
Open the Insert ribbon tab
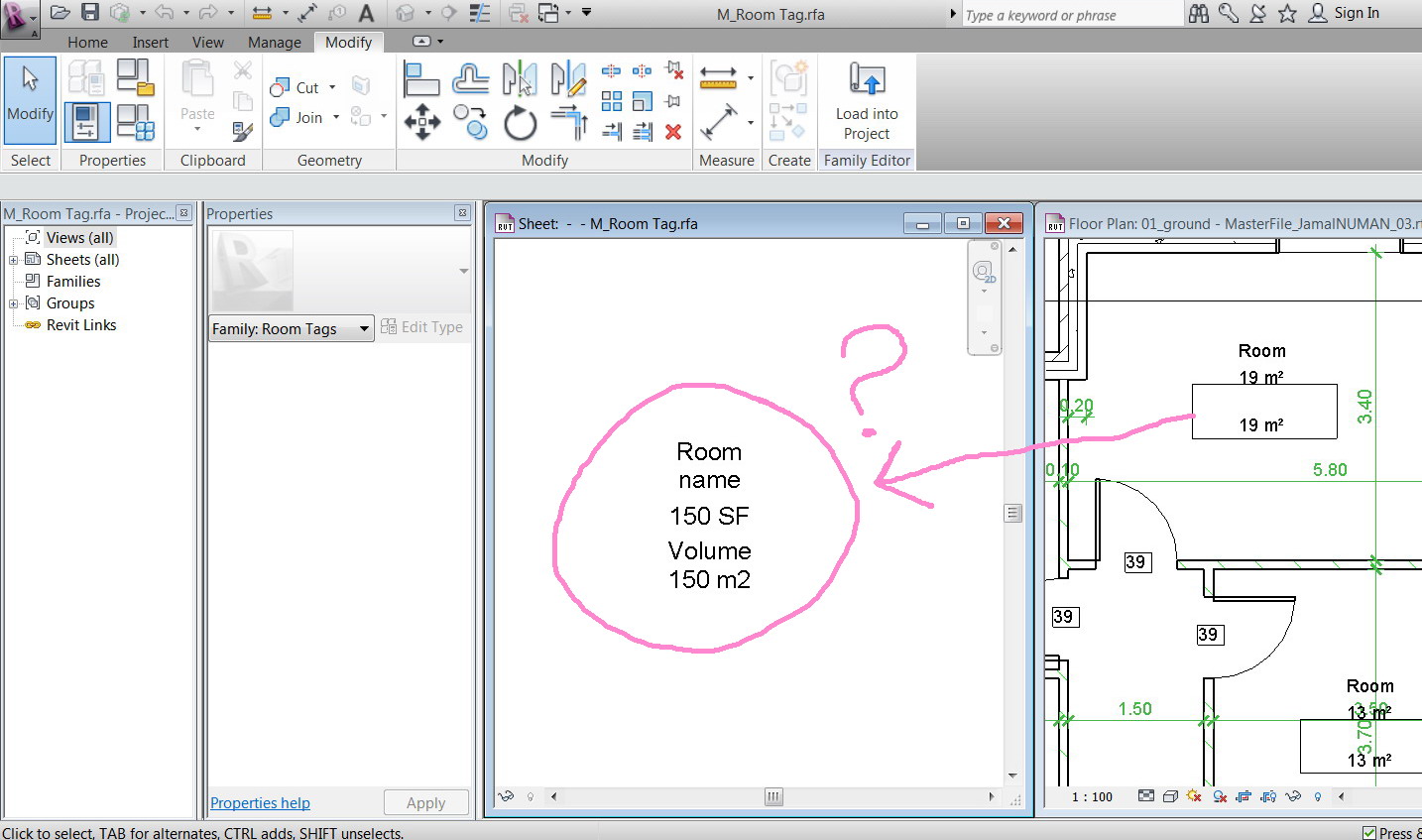(x=151, y=42)
